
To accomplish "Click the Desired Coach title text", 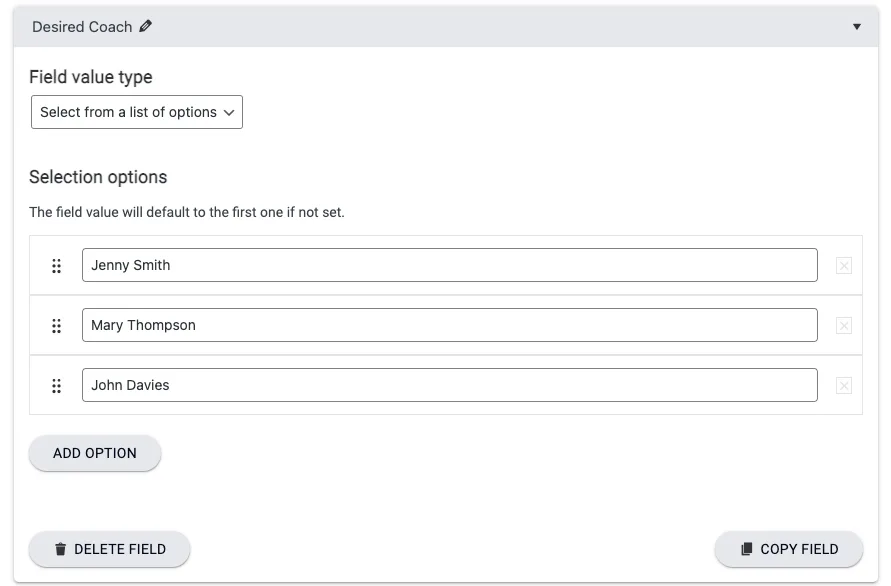I will click(82, 27).
